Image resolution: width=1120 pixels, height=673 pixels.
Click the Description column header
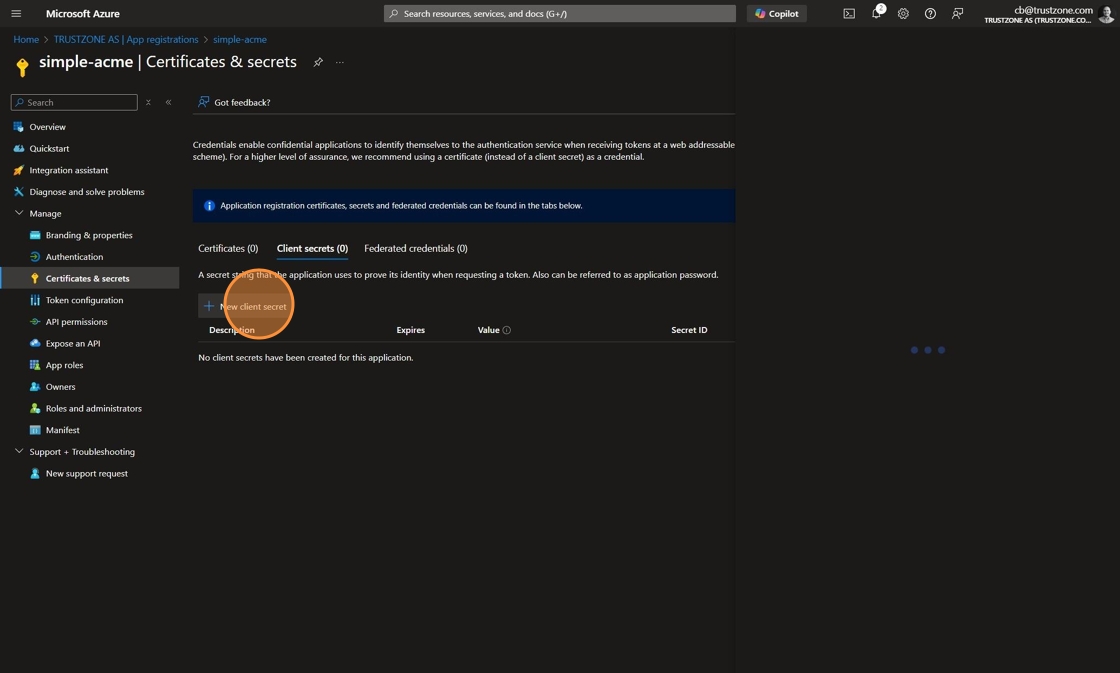pyautogui.click(x=231, y=330)
